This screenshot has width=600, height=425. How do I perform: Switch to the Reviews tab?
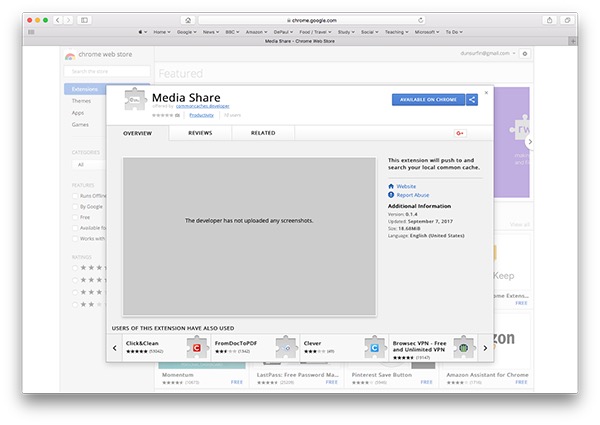[200, 133]
